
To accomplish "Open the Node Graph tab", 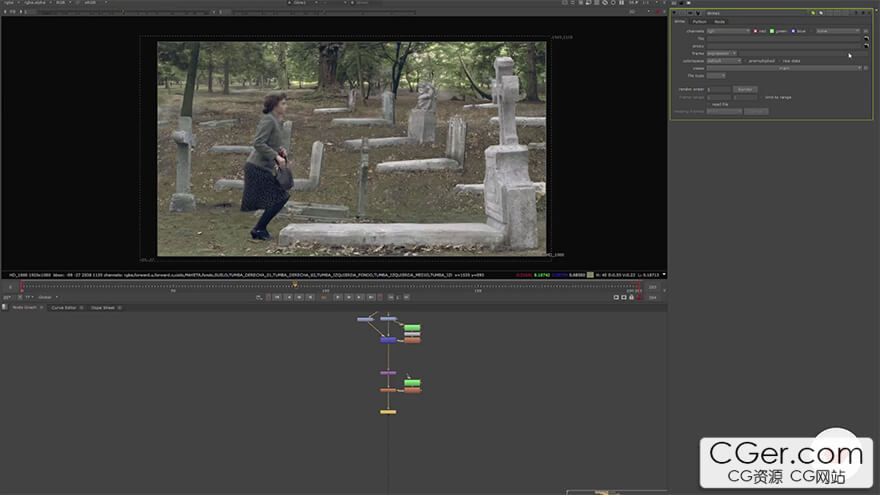I will click(25, 308).
